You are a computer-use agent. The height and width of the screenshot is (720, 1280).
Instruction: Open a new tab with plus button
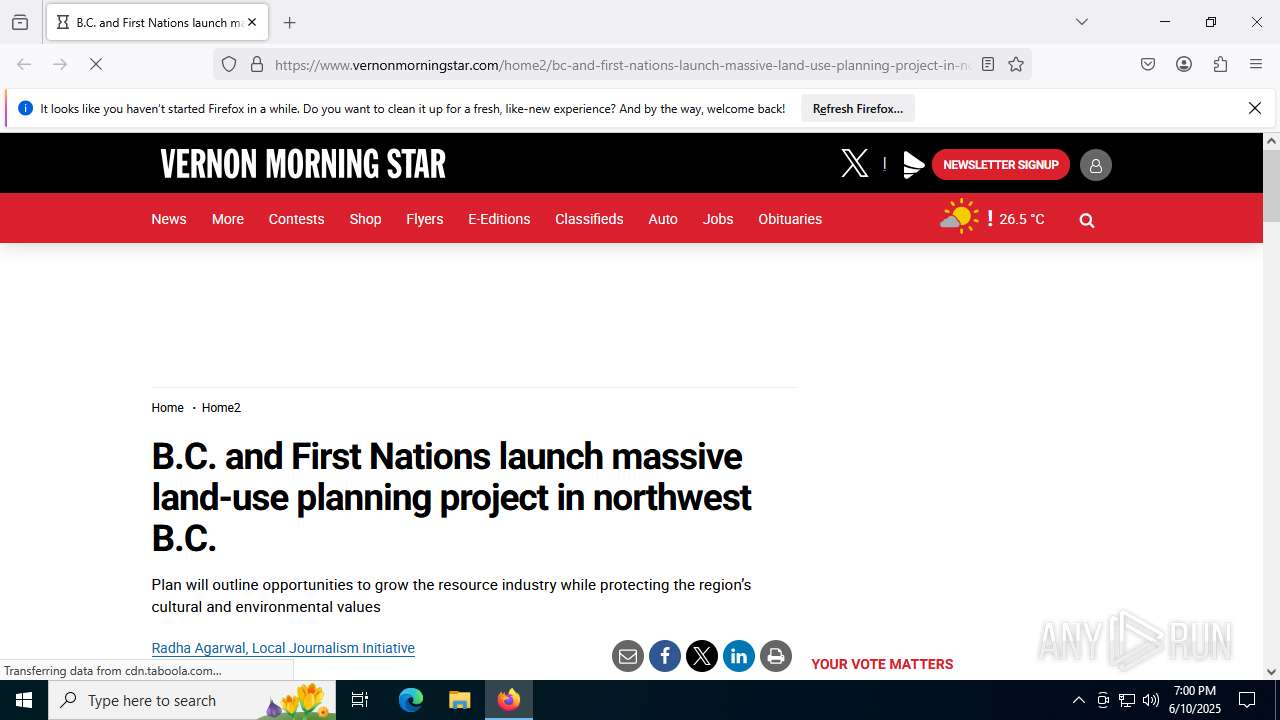[289, 22]
